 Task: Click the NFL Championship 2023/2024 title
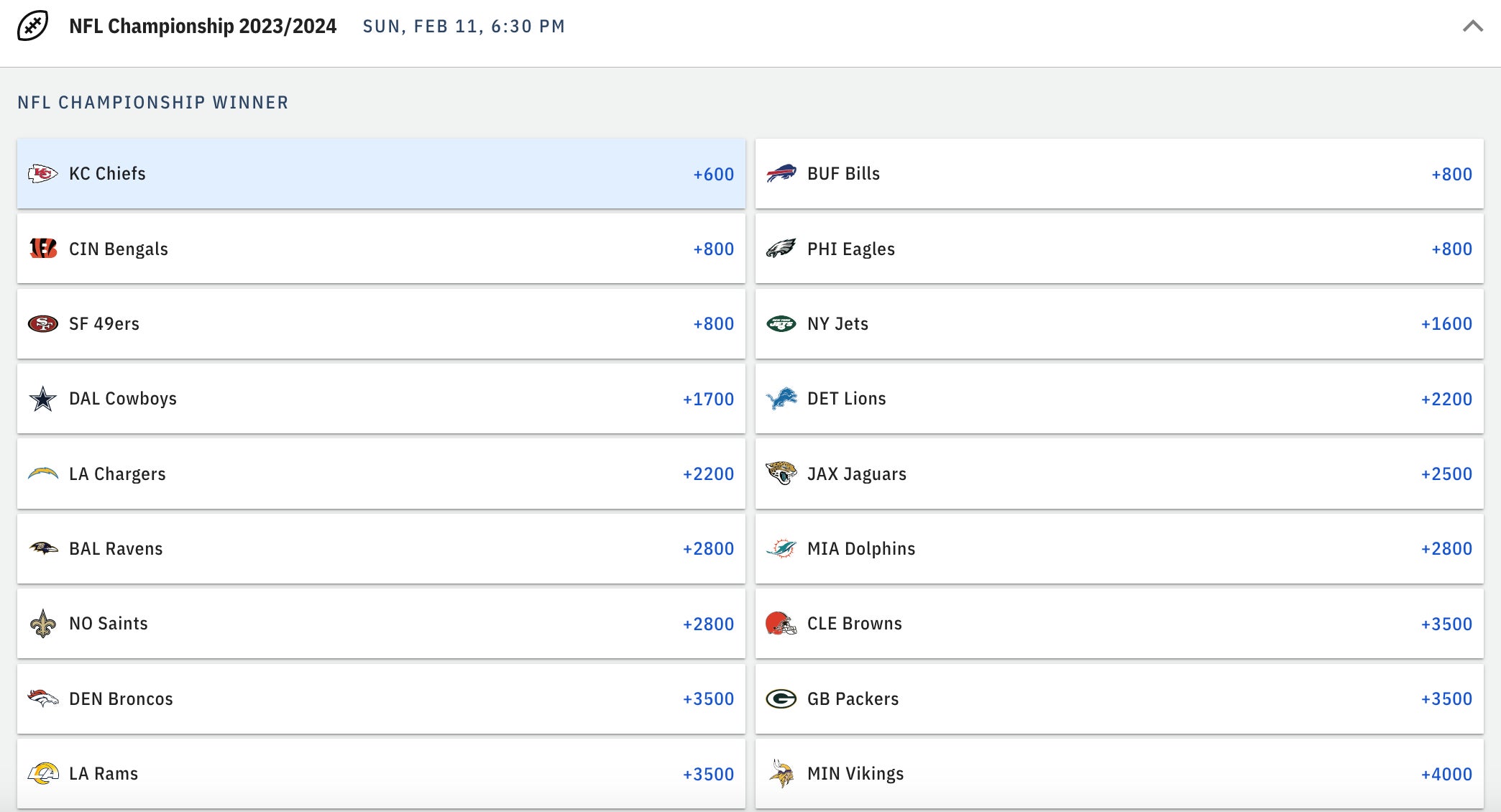click(203, 27)
